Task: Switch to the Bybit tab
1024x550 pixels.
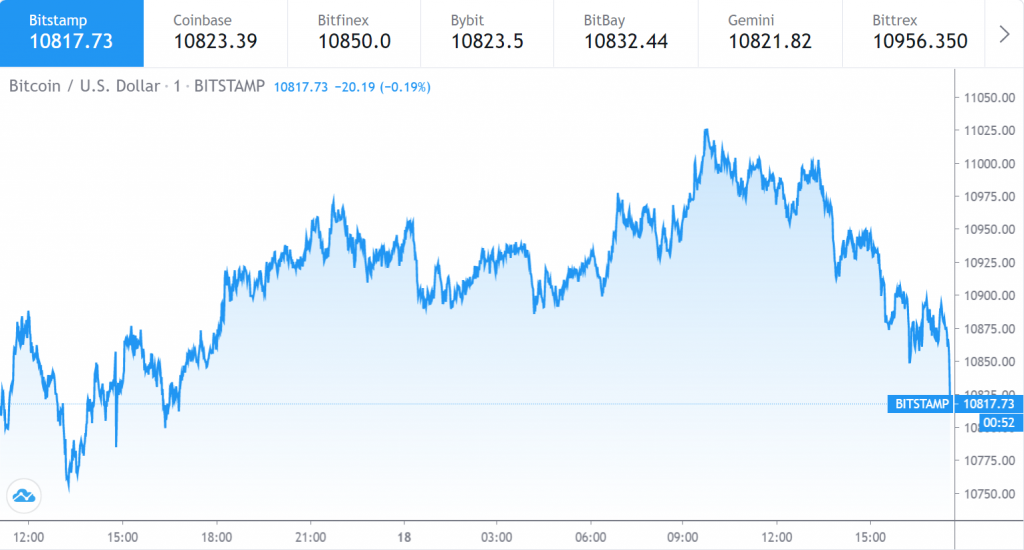Action: point(484,32)
